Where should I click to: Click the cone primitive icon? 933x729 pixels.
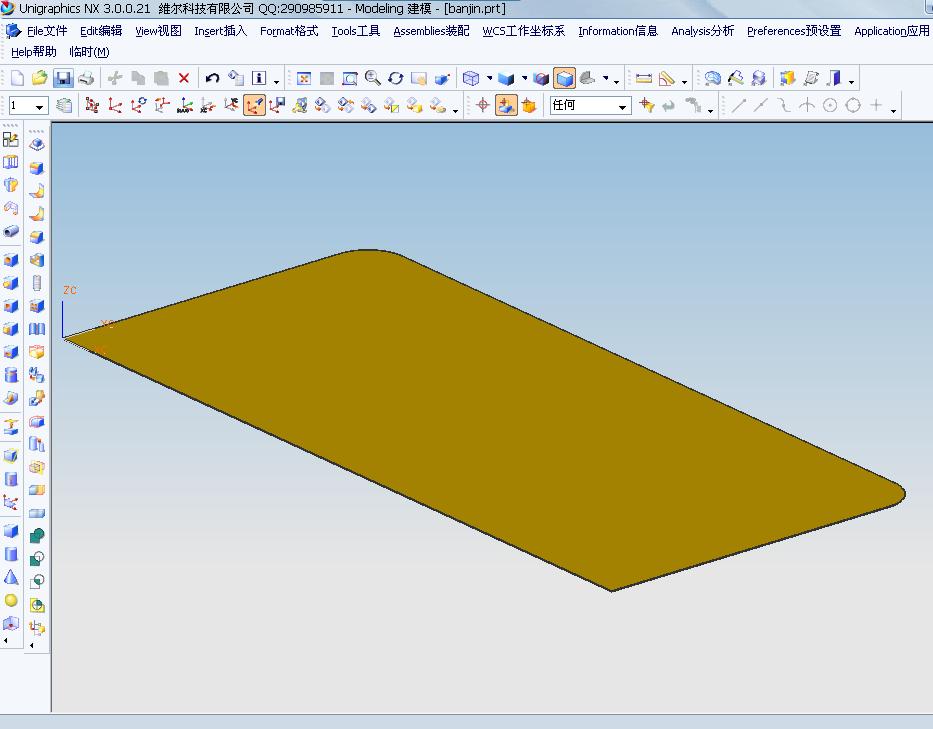(11, 577)
